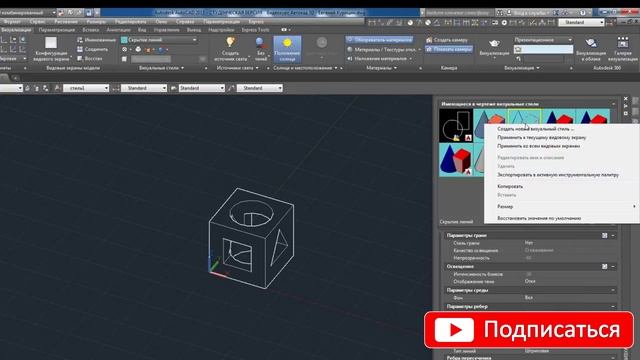Switch to Управление ribbon tab

point(167,30)
